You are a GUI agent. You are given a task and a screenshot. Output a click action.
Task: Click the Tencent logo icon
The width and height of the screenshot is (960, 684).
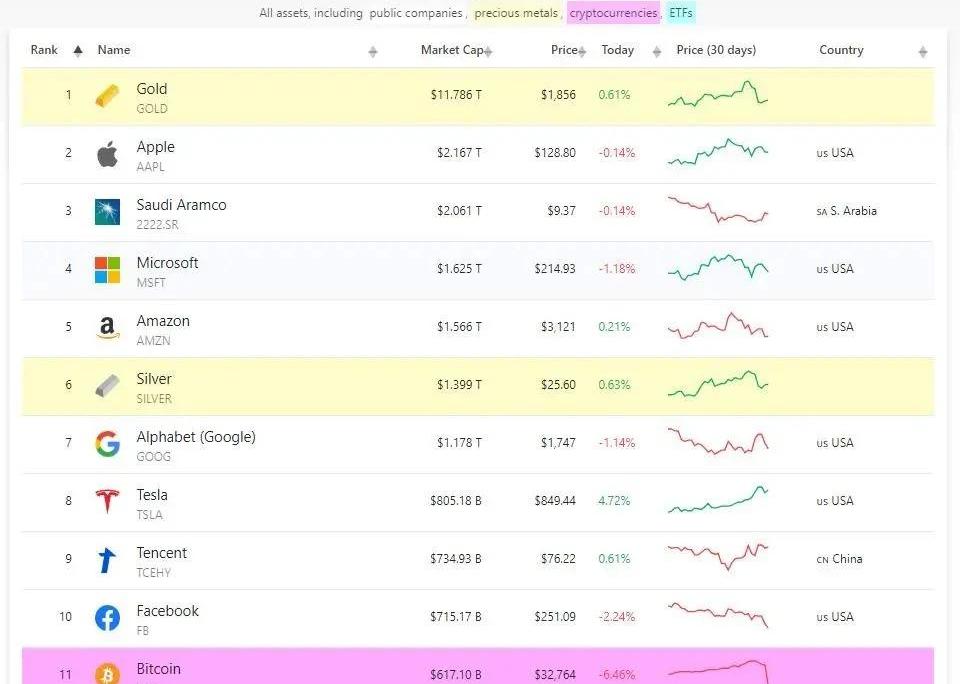tap(107, 560)
